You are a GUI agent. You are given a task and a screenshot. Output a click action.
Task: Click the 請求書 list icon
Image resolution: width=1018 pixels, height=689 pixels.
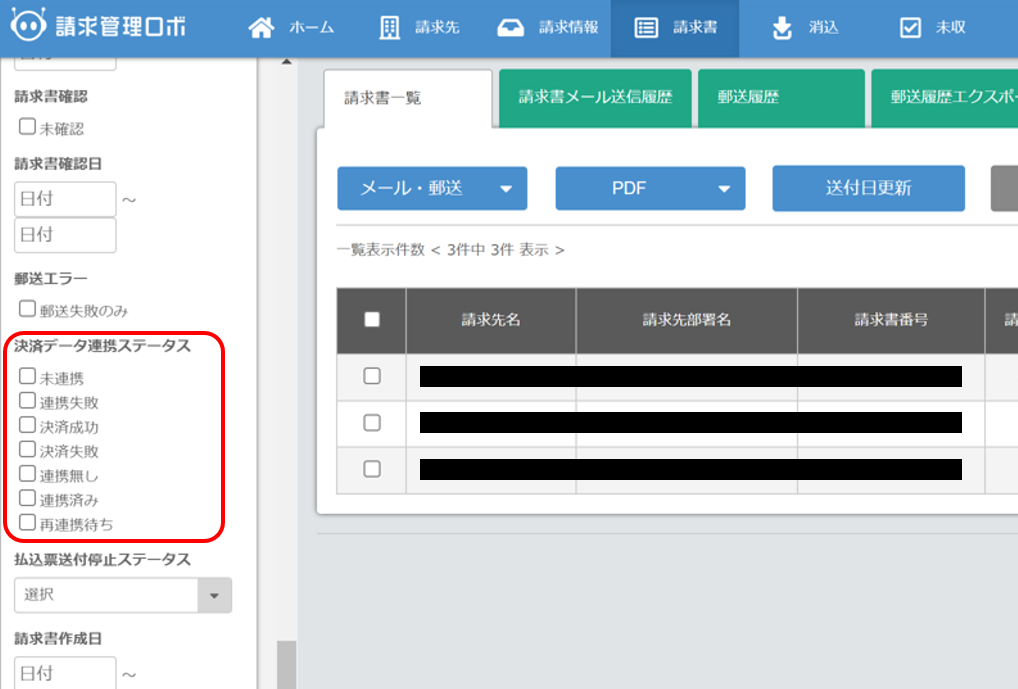(x=646, y=28)
